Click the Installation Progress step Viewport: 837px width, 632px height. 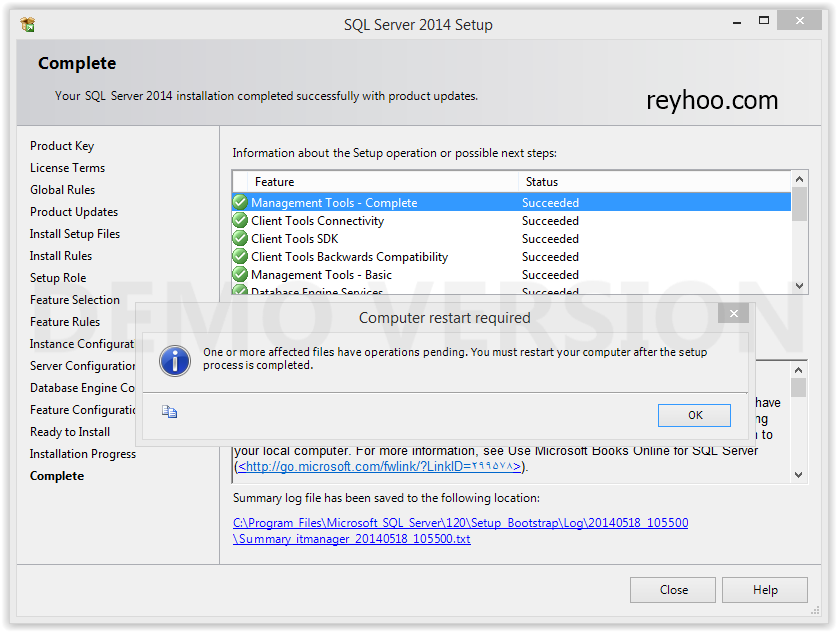[83, 454]
